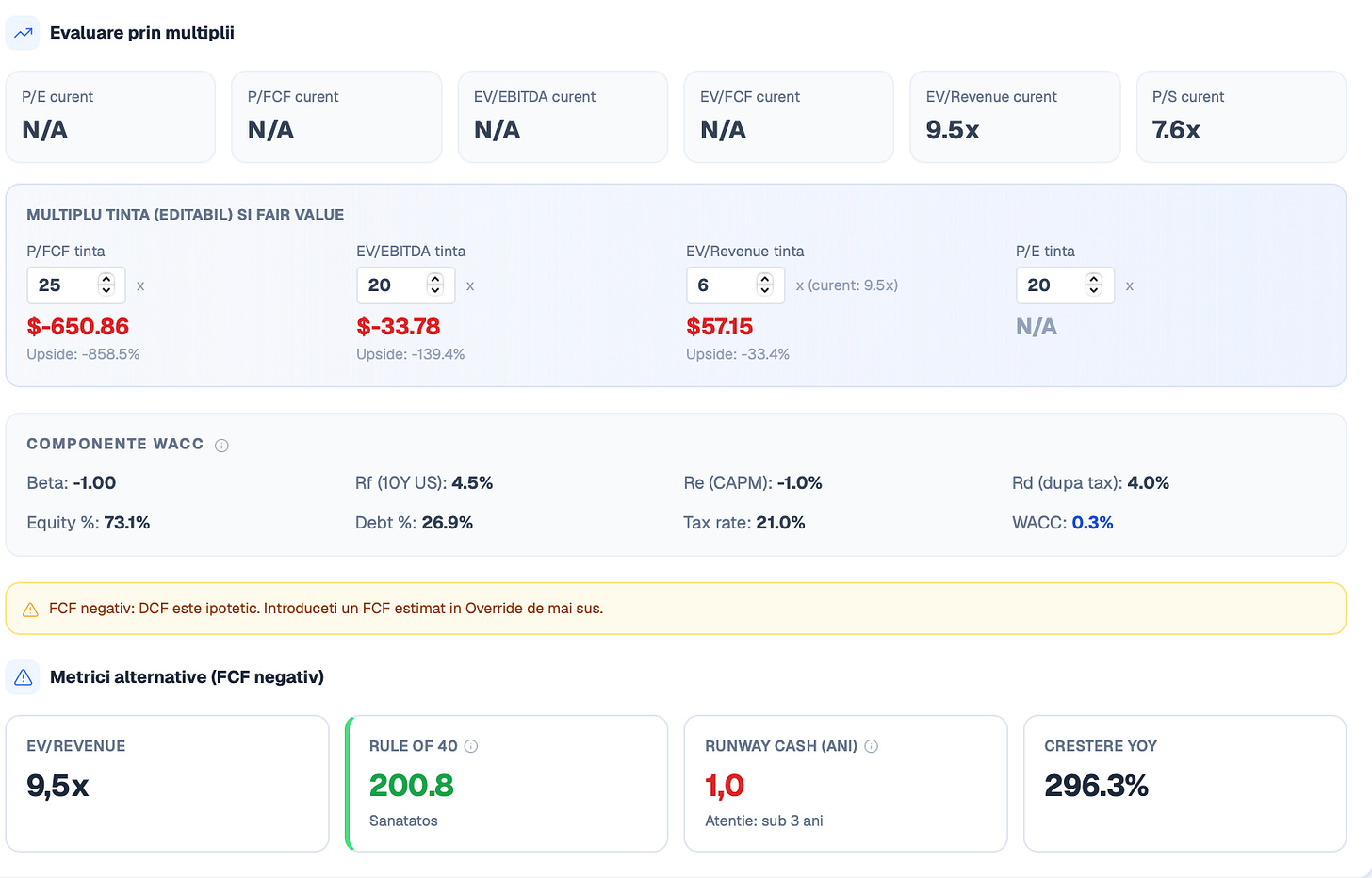Focus the EV/Revenue tinta input field
The width and height of the screenshot is (1372, 878).
(x=736, y=285)
